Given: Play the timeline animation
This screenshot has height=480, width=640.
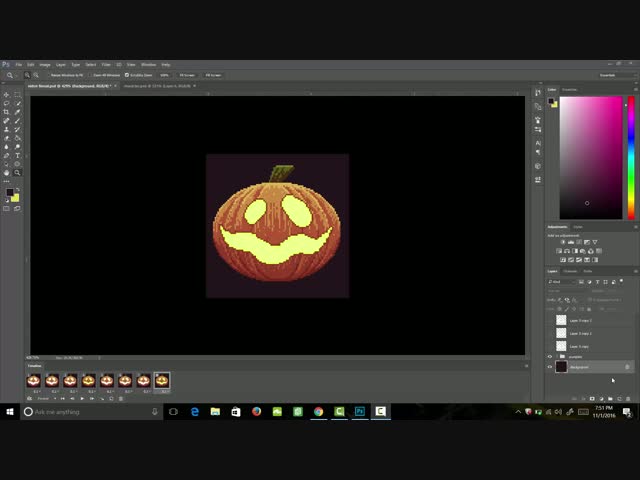Looking at the screenshot, I should [82, 398].
